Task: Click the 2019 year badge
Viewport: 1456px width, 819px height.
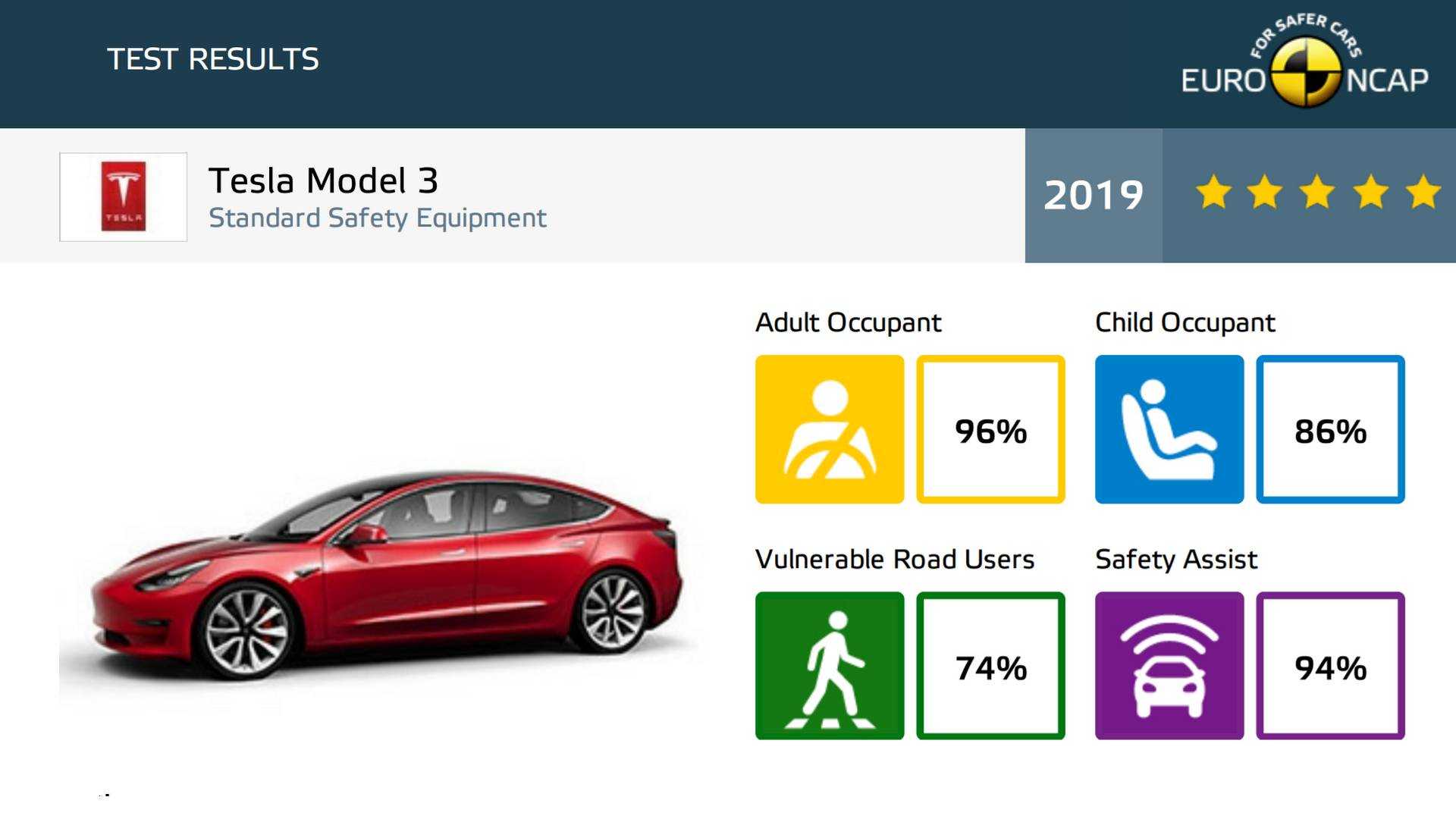Action: (1093, 196)
